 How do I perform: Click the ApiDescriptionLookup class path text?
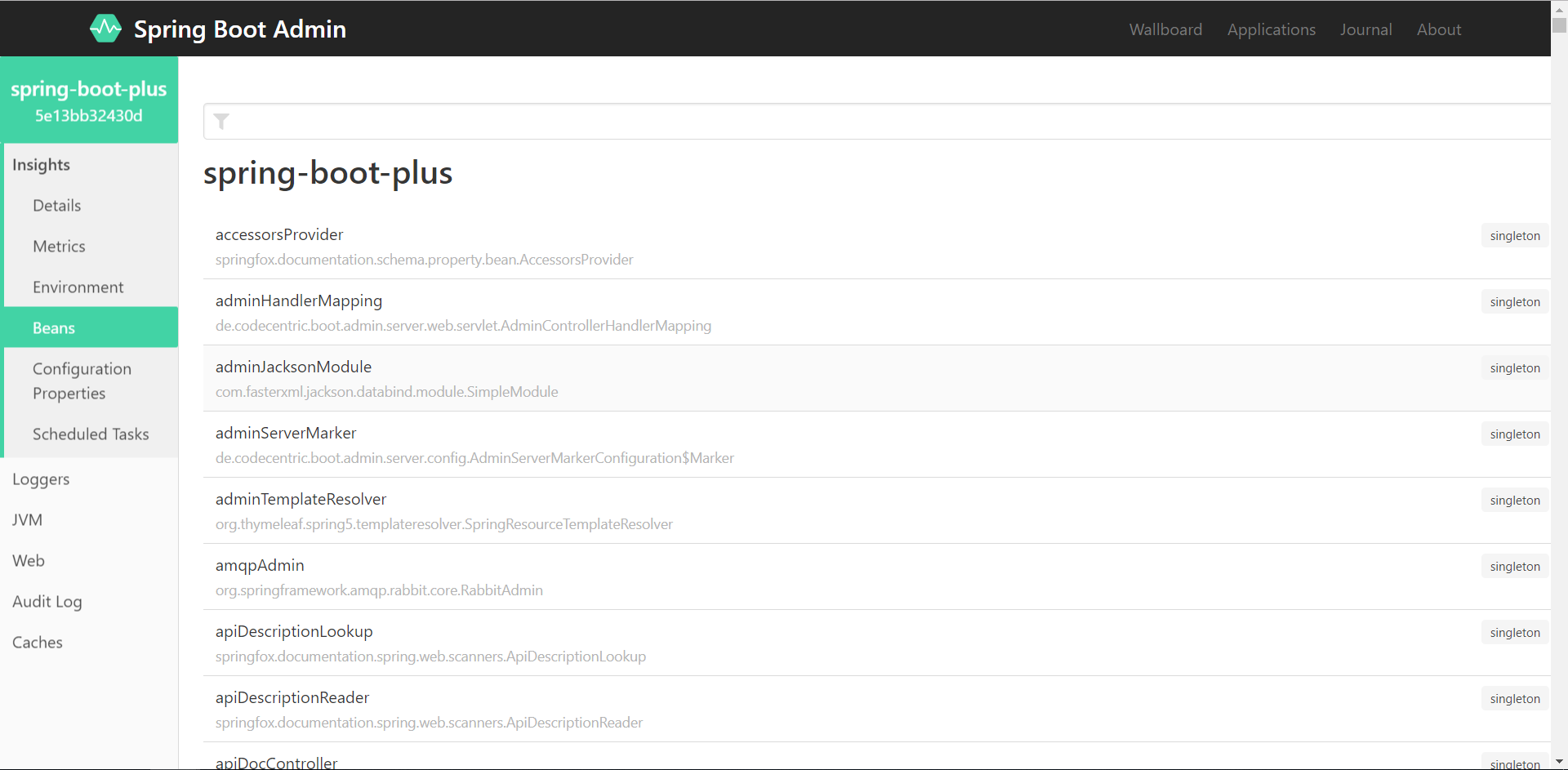click(430, 657)
